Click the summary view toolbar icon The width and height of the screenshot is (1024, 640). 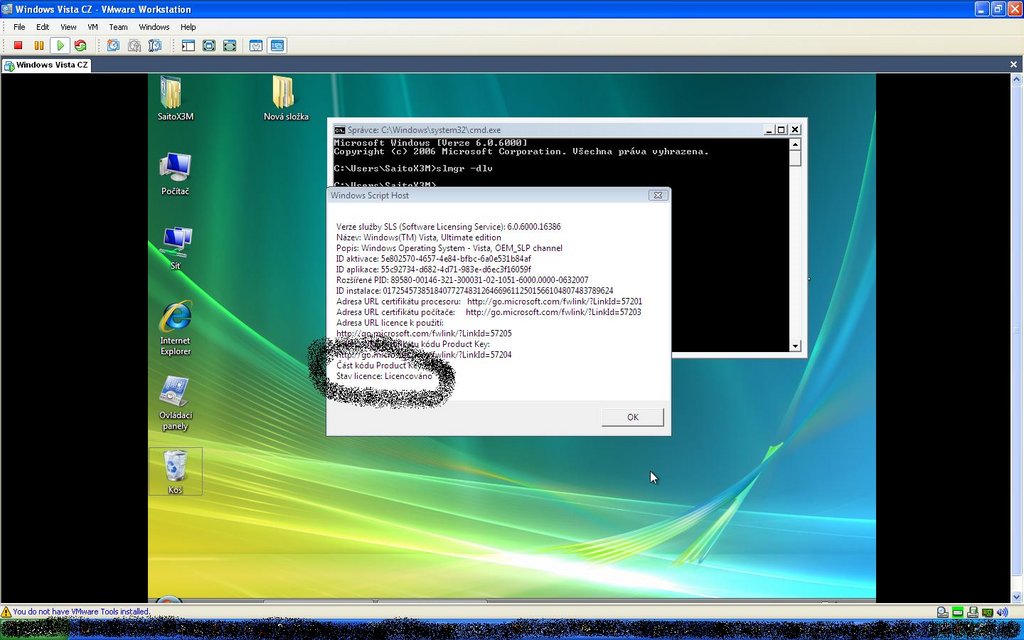[x=257, y=45]
